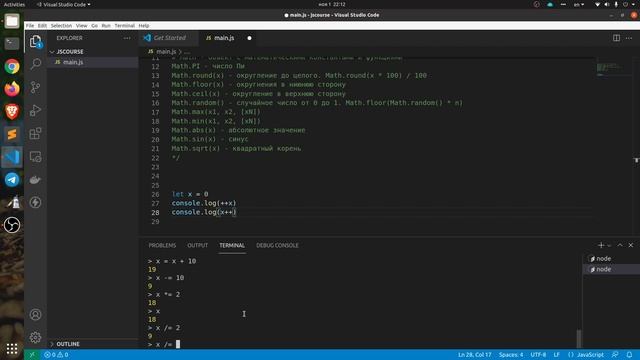Open the Run and Debug view
640x360 pixels.
[36, 110]
